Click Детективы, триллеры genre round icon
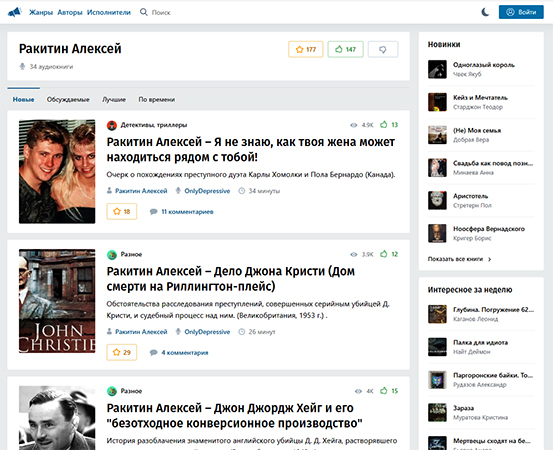Screen dimensions: 553x450 [x=112, y=125]
